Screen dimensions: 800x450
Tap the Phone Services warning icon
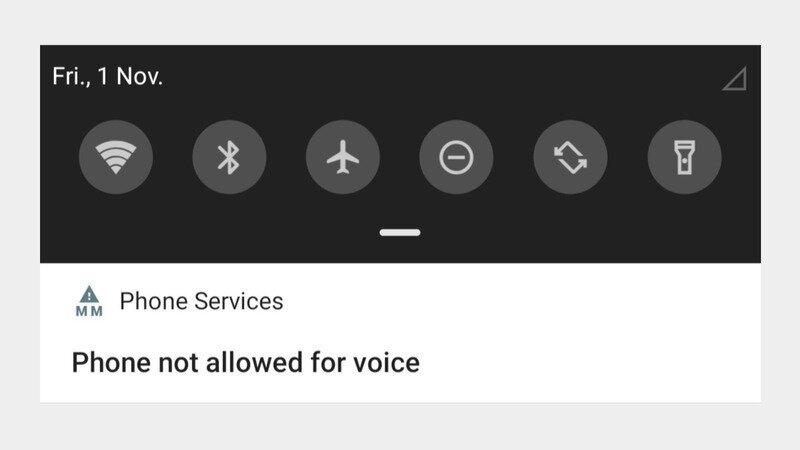click(89, 295)
